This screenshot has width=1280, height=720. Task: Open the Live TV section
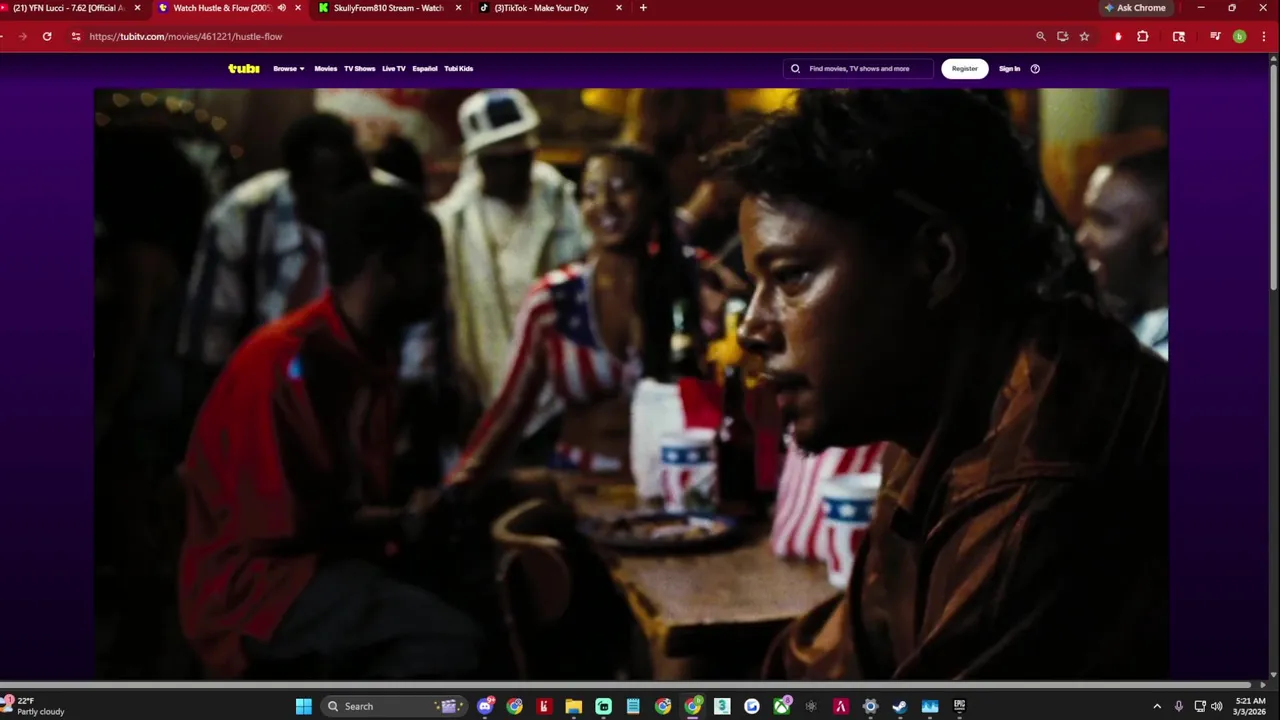(x=394, y=69)
